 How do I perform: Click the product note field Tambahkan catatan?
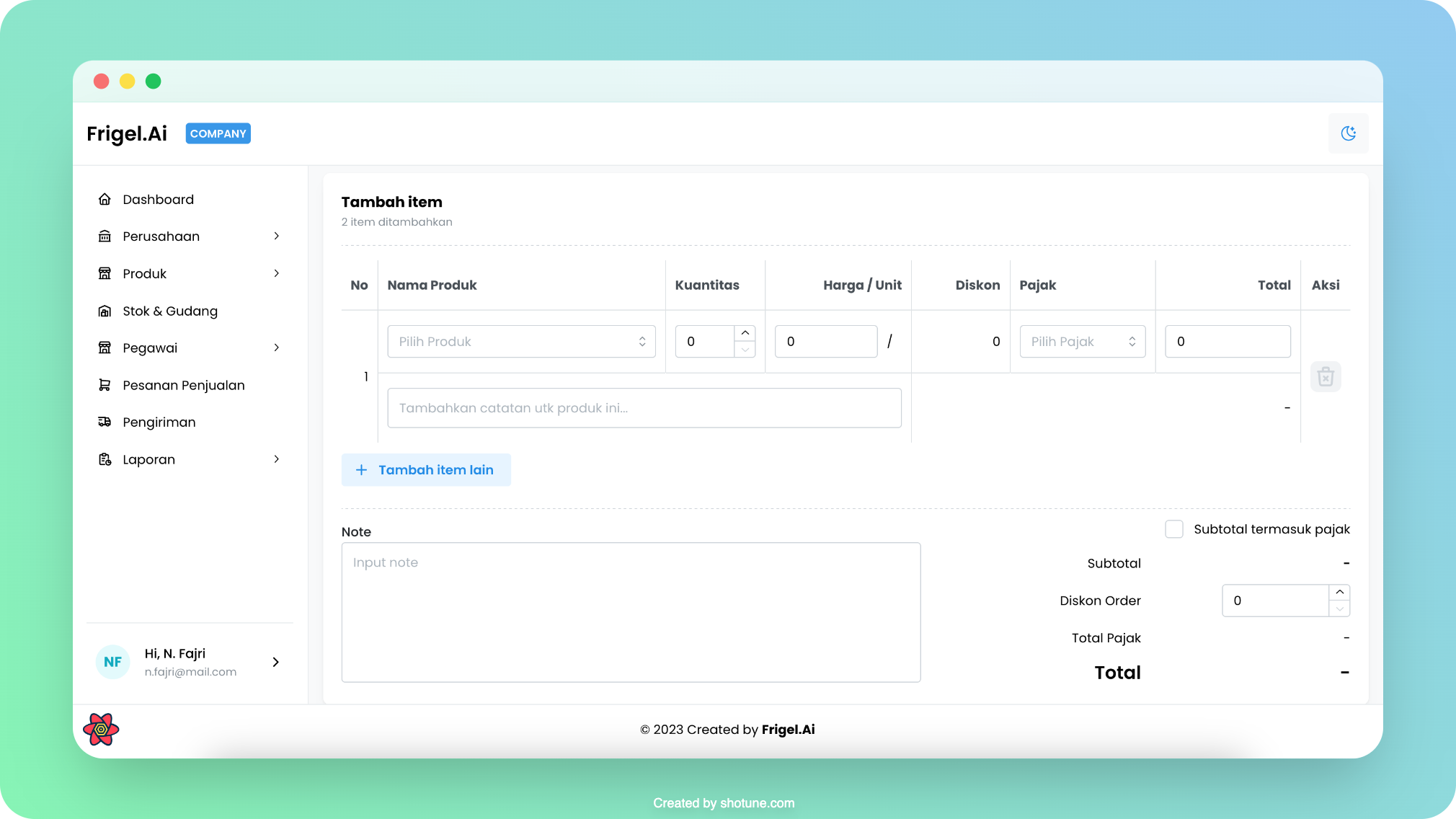(x=644, y=408)
